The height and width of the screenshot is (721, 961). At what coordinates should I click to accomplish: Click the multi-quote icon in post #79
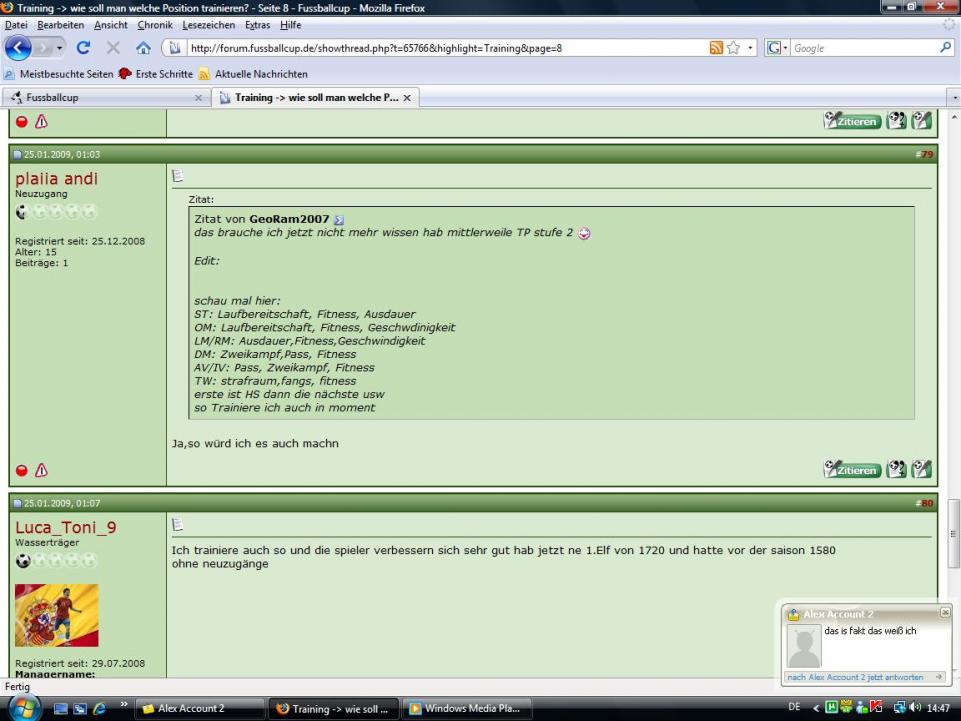pos(898,470)
